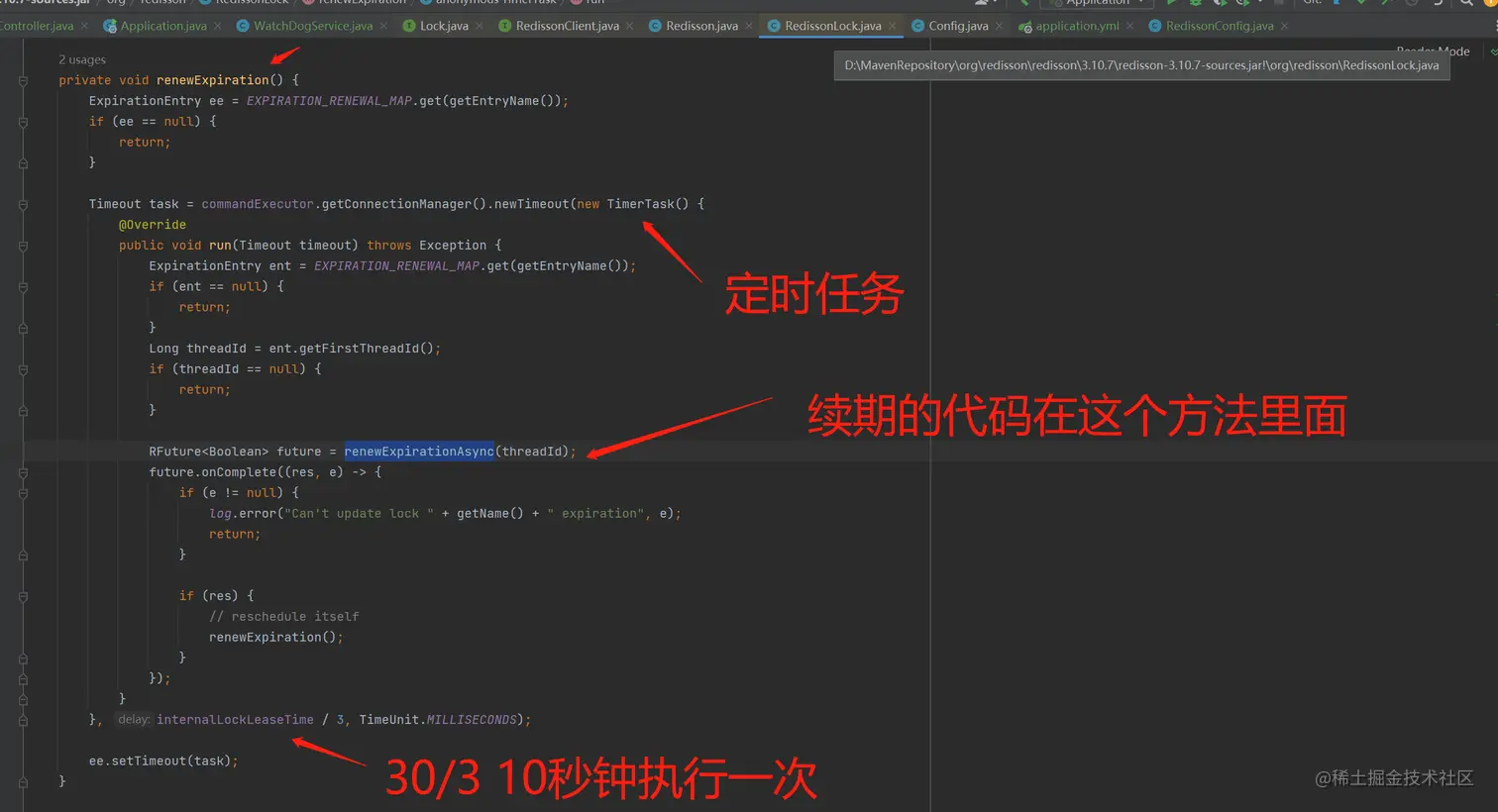
Task: Fold the 'if (ee == null)' block
Action: [x=23, y=122]
